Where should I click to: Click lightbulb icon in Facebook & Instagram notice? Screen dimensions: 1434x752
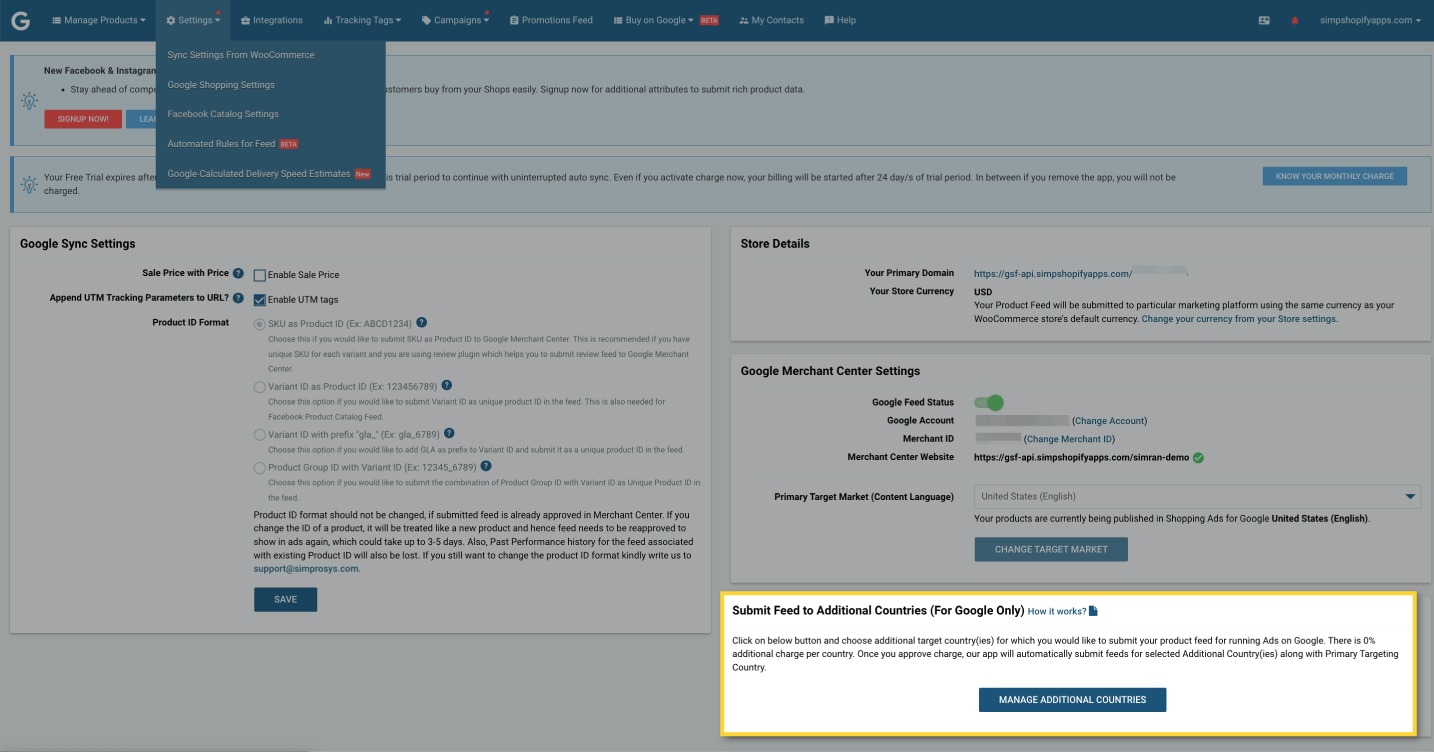tap(28, 100)
